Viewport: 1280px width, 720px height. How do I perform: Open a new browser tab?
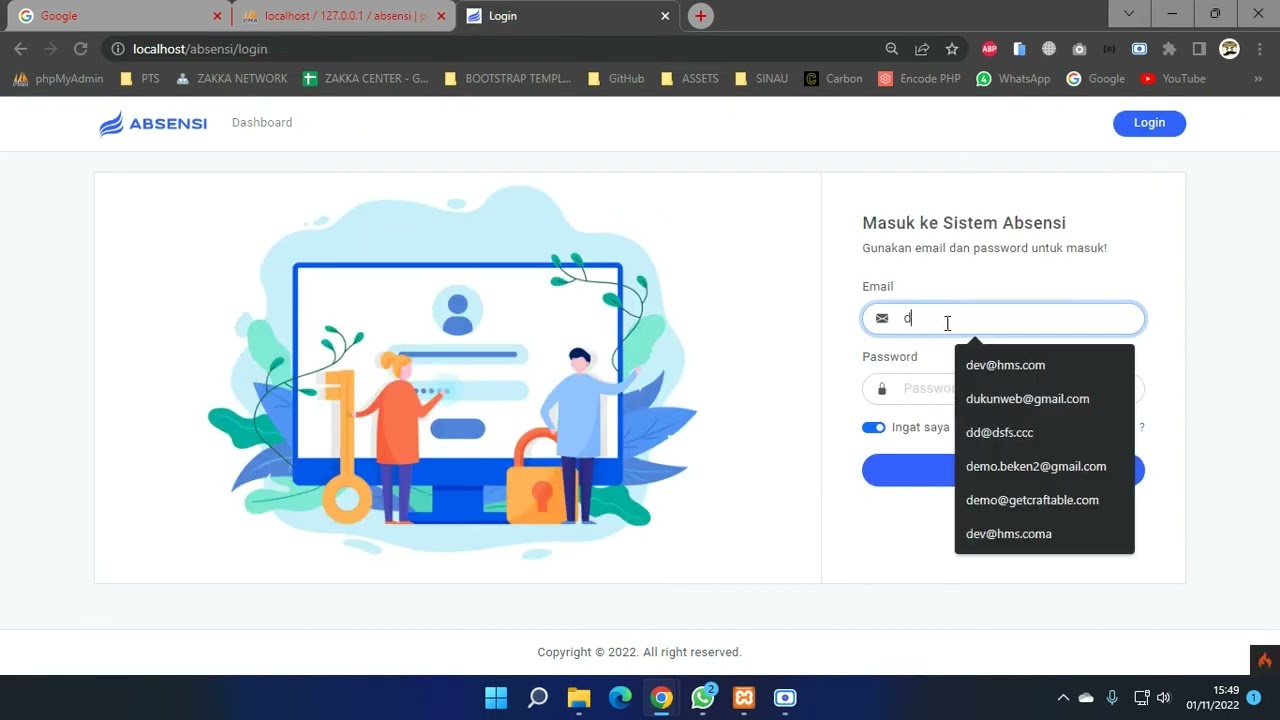(701, 16)
